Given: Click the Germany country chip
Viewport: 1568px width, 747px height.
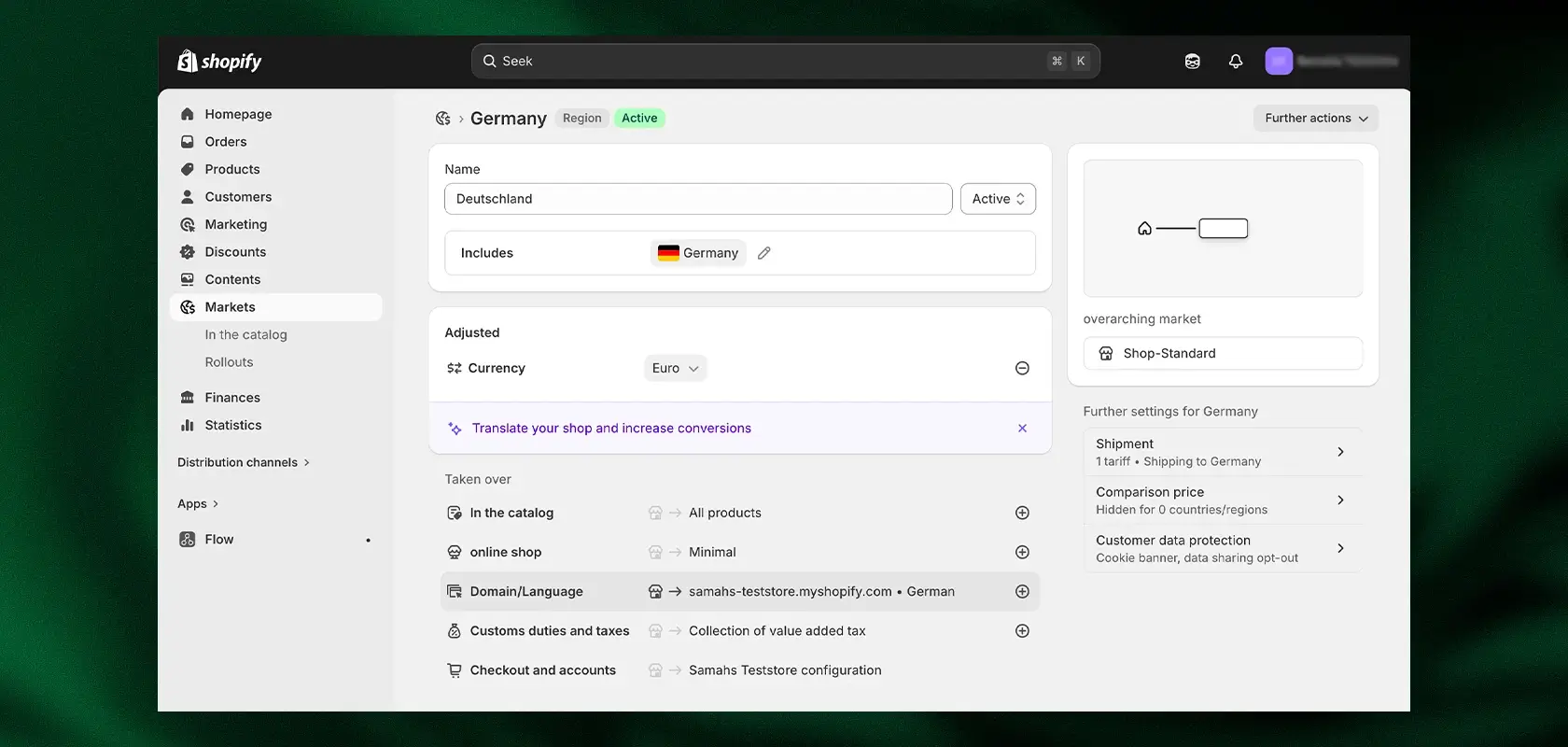Looking at the screenshot, I should coord(698,253).
